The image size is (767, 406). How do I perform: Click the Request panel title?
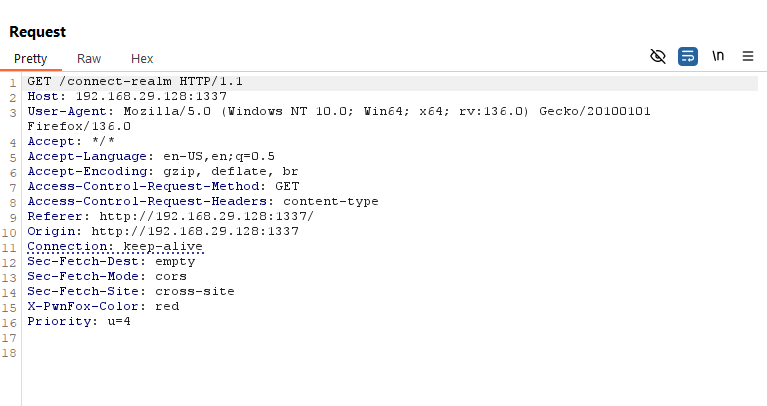[x=37, y=32]
